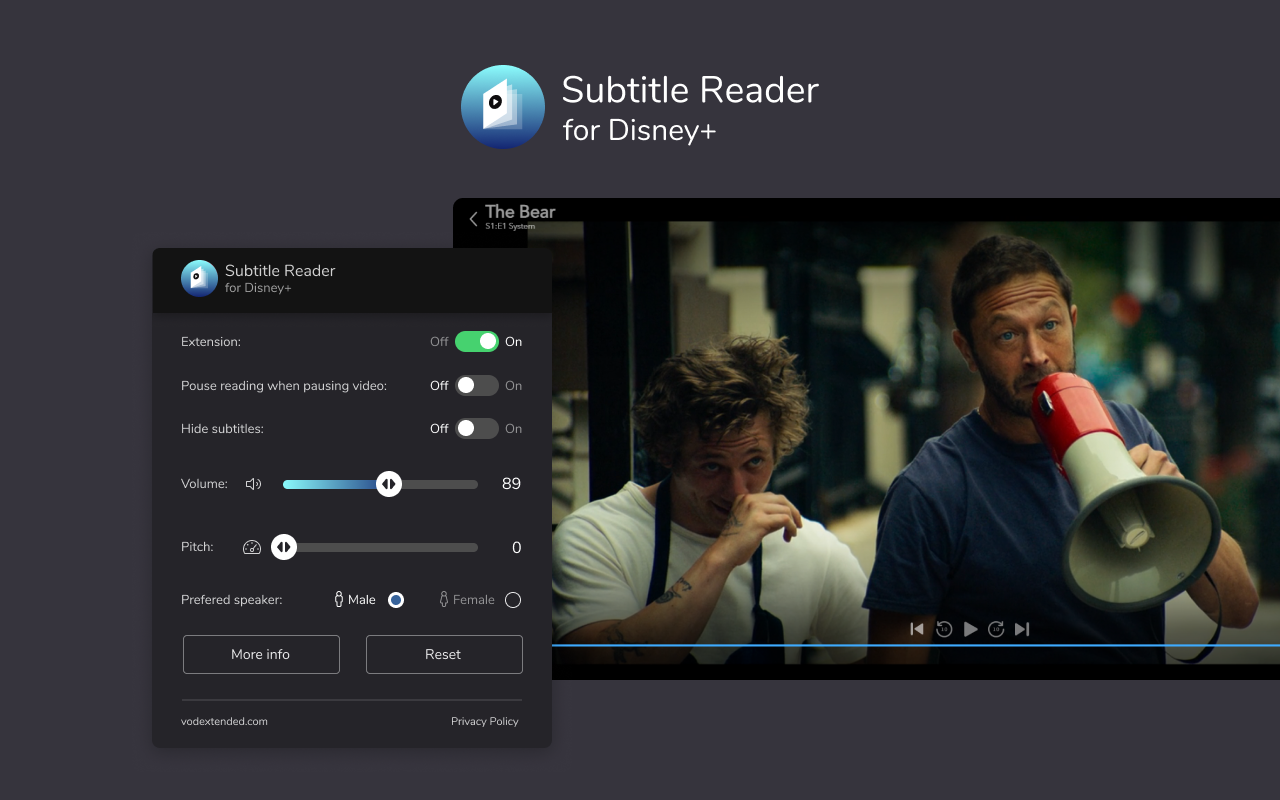Click the 'Hide subtitles:' label
The width and height of the screenshot is (1280, 800).
coord(222,429)
